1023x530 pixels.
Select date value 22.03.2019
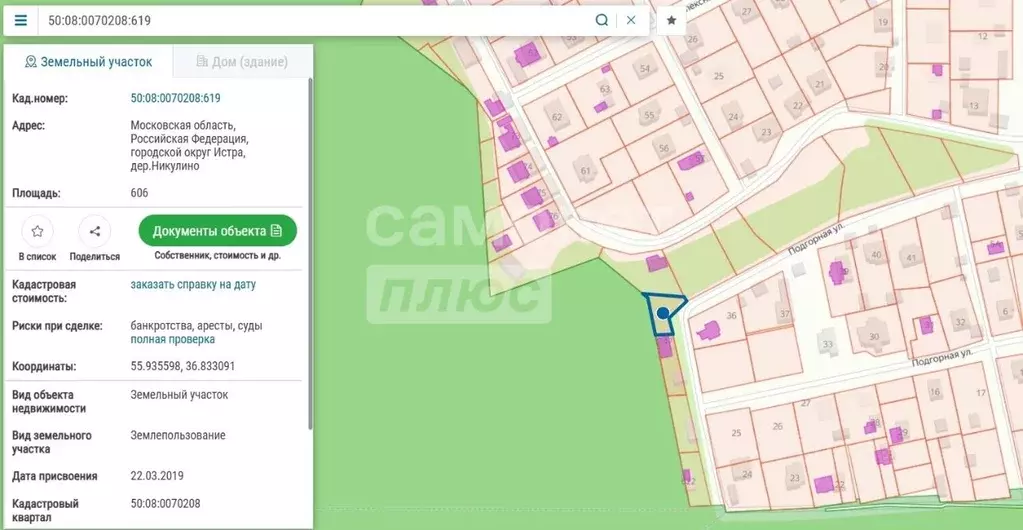[x=157, y=476]
